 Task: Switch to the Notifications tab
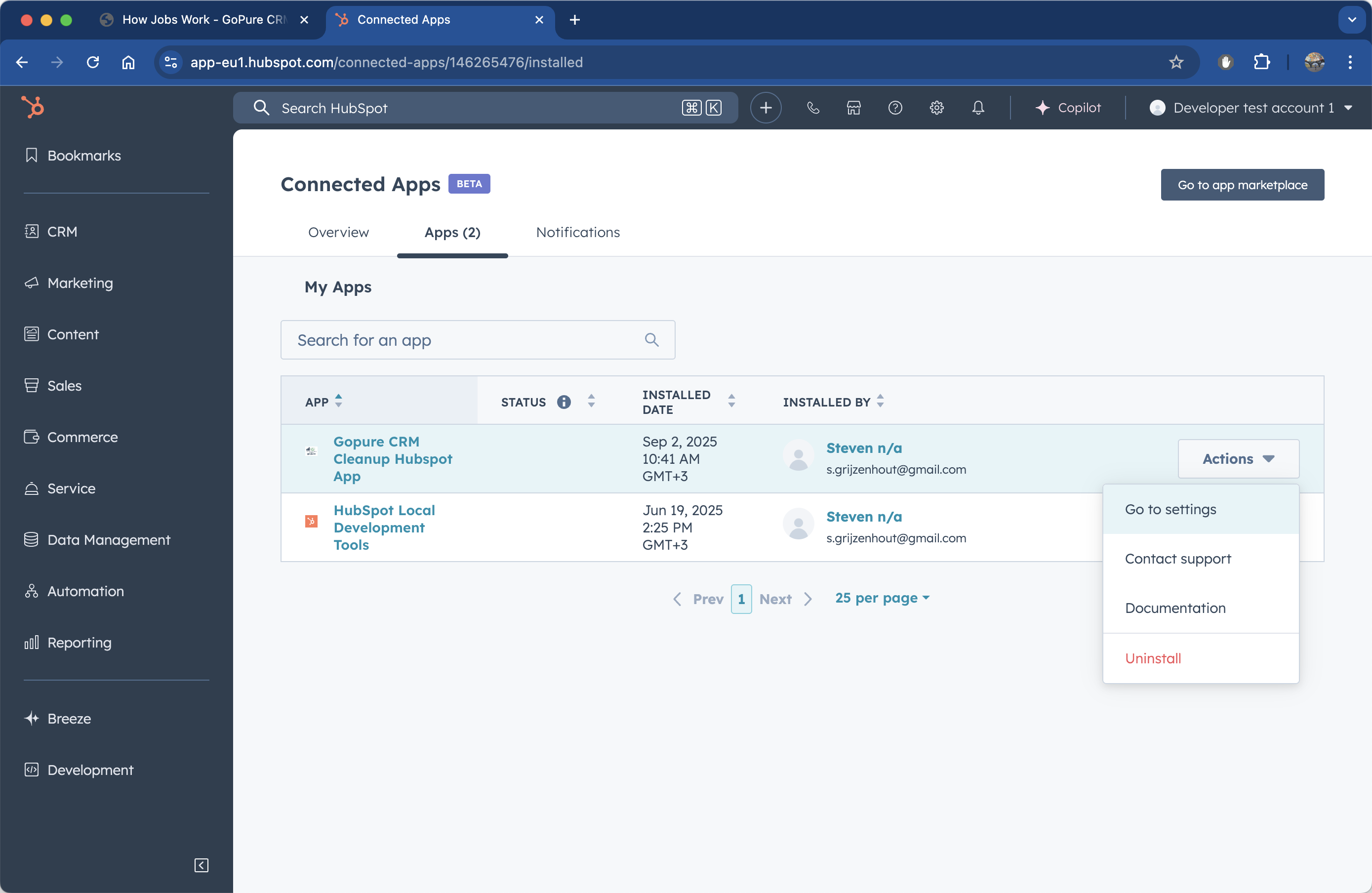(x=578, y=232)
